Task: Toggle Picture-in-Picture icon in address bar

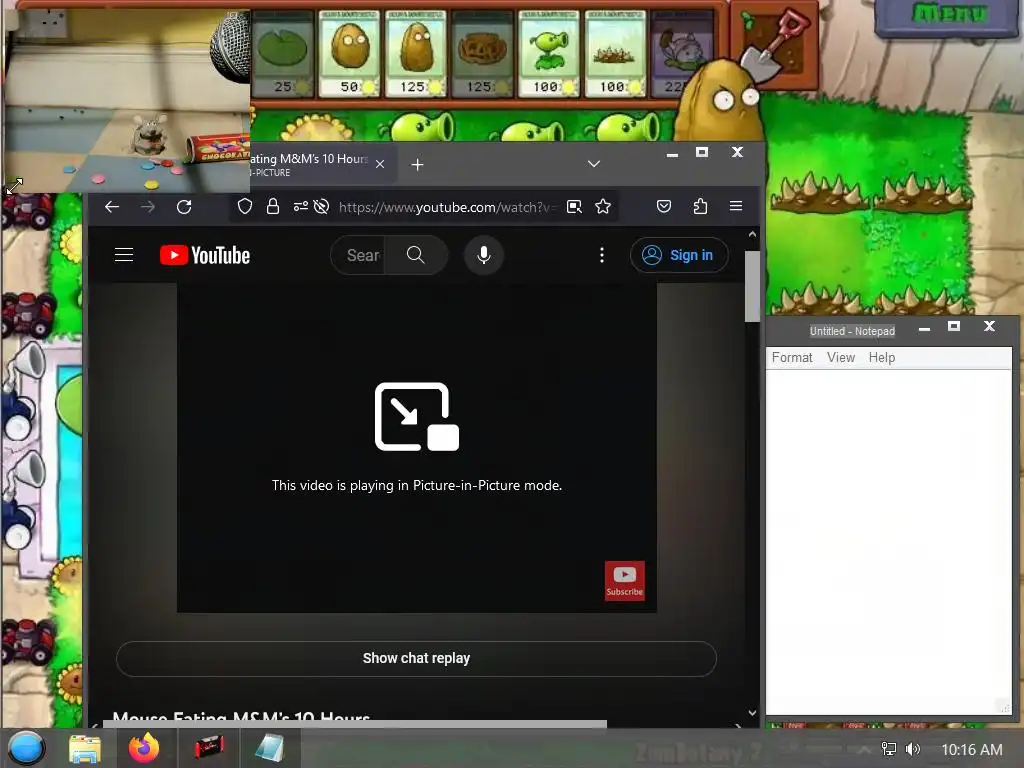Action: [574, 207]
